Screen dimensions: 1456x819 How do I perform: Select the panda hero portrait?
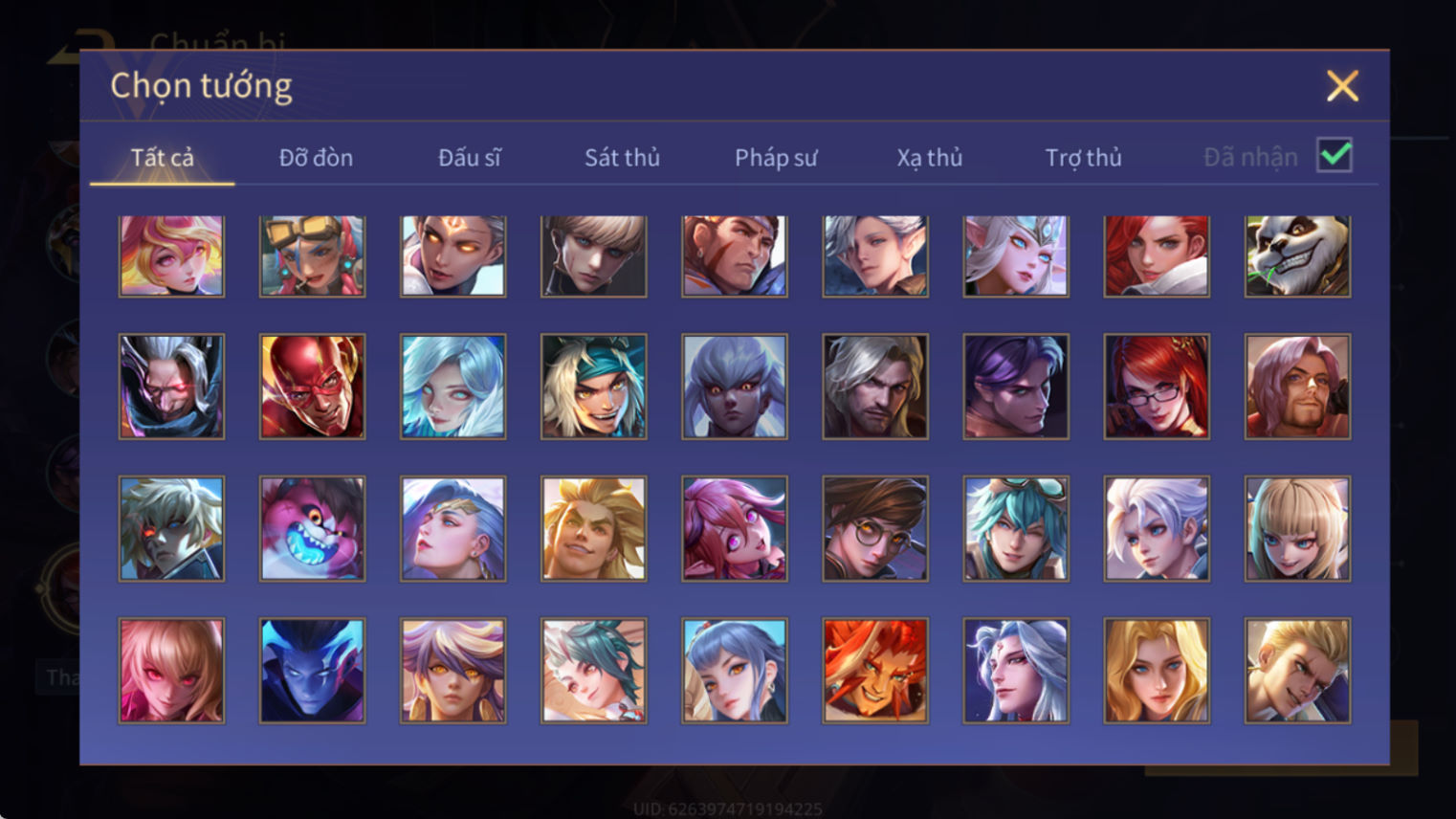(1297, 255)
